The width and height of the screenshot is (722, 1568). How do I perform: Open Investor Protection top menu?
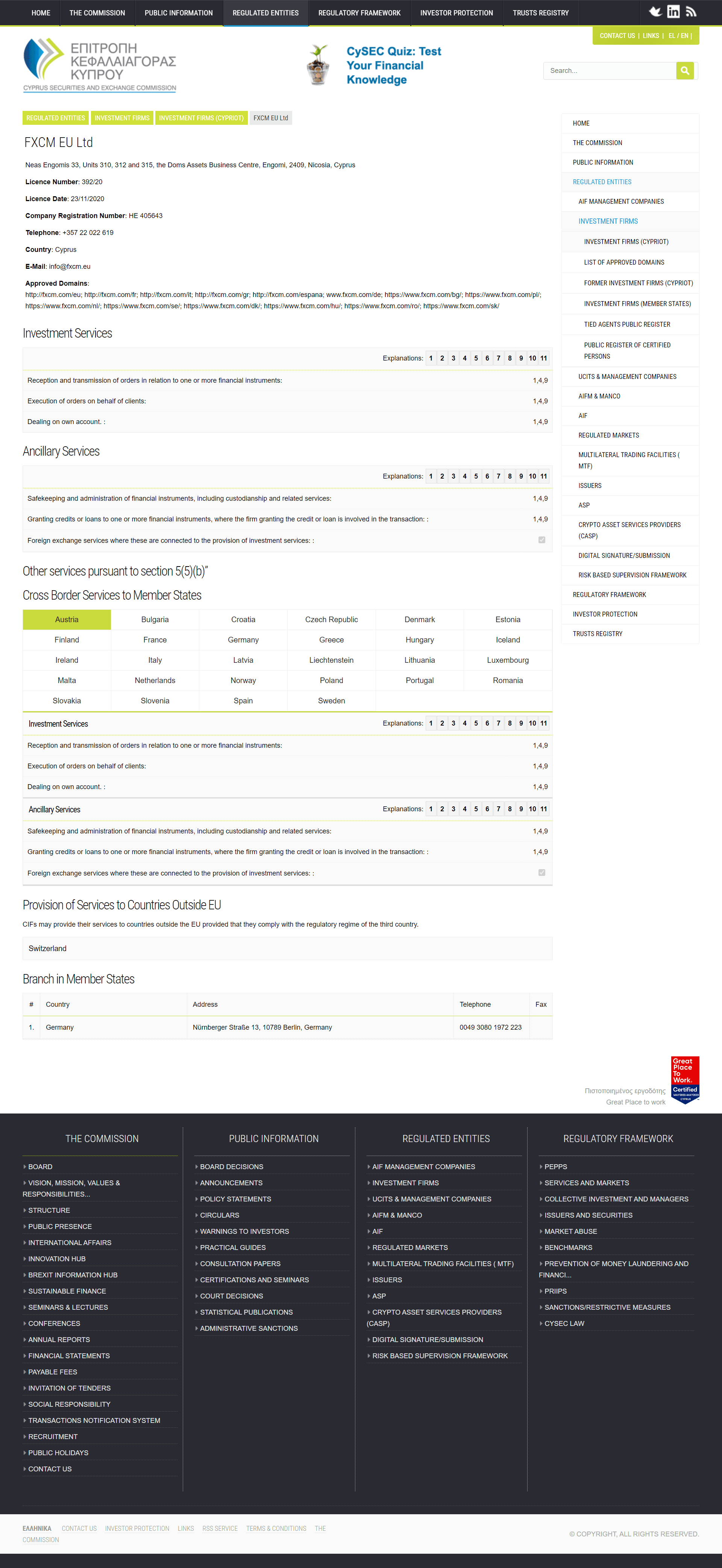pyautogui.click(x=457, y=13)
